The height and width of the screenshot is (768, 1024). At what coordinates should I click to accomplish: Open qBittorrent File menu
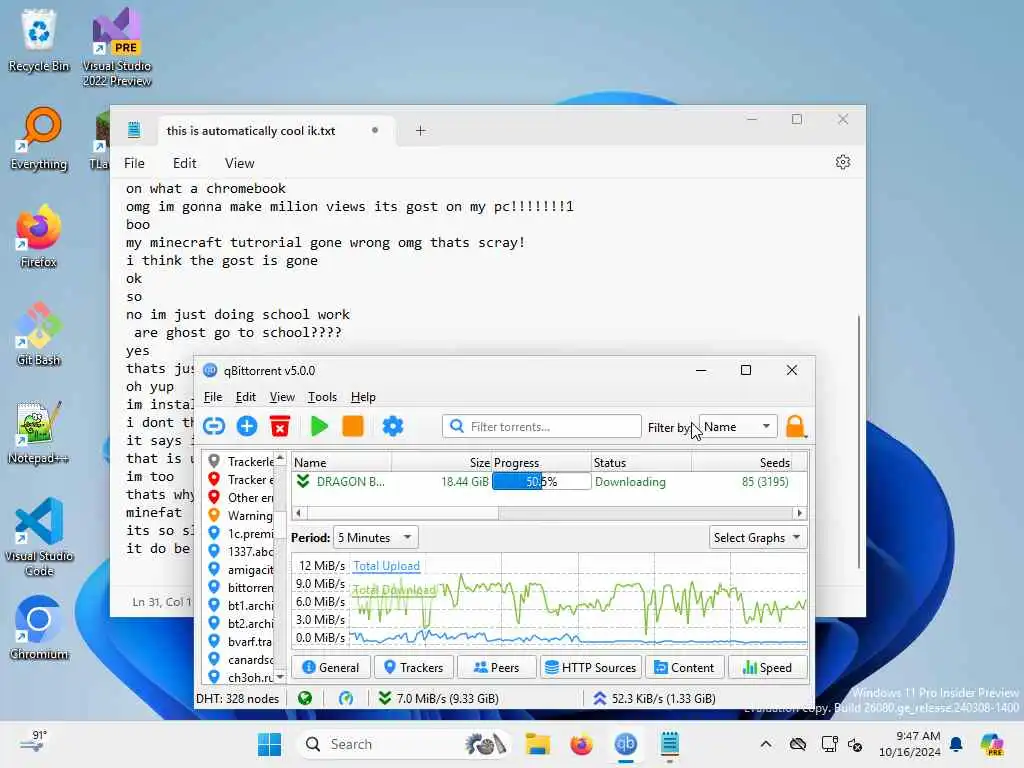[213, 397]
